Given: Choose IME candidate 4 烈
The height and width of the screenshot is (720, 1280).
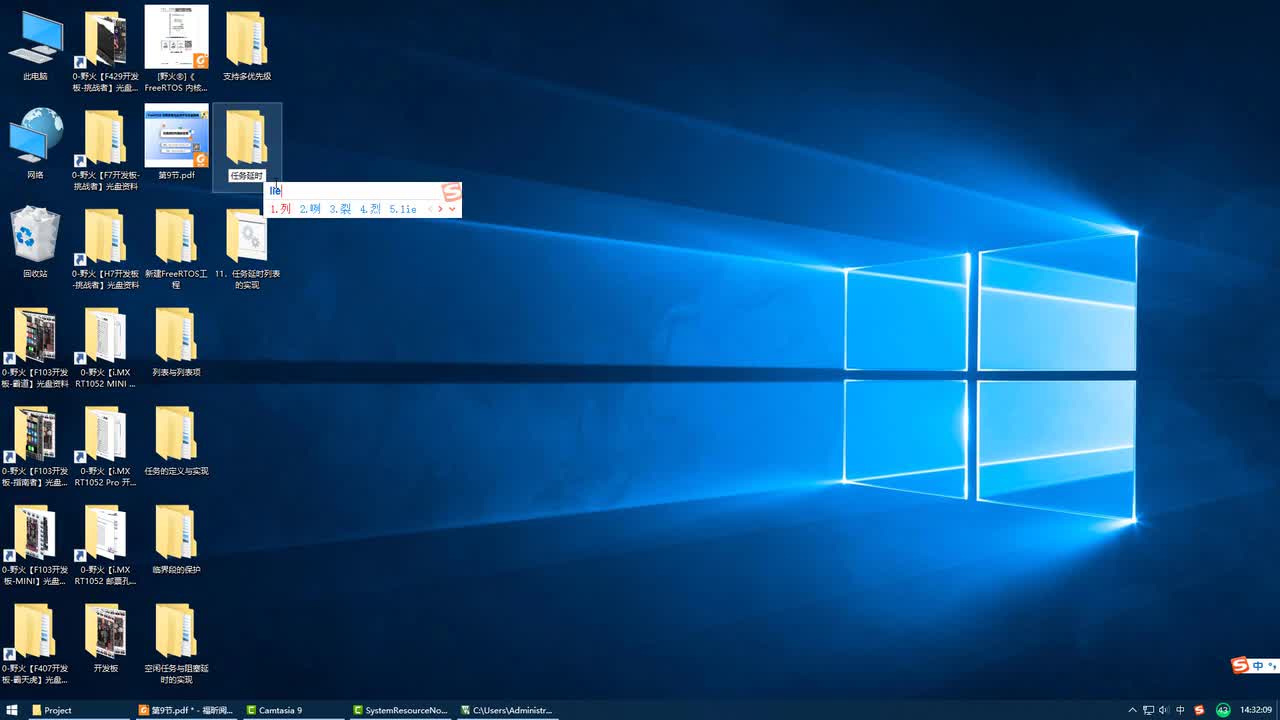Looking at the screenshot, I should tap(370, 209).
